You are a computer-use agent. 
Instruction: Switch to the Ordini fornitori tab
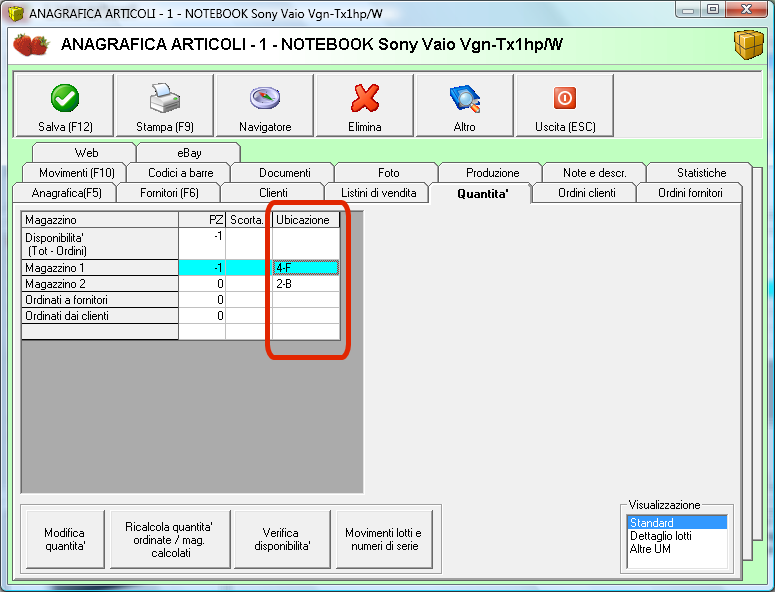(689, 193)
